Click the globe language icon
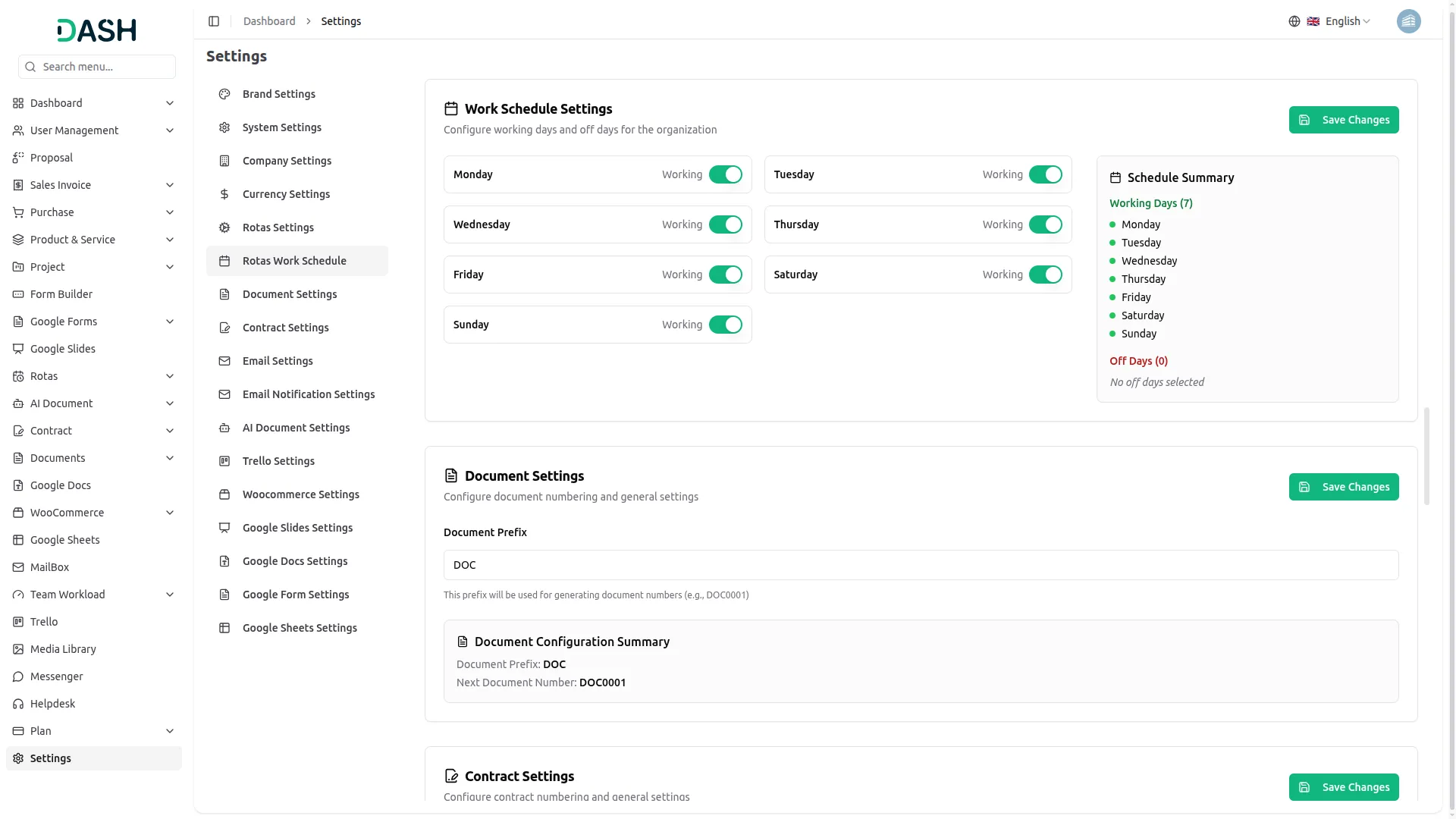1456x819 pixels. click(x=1294, y=21)
